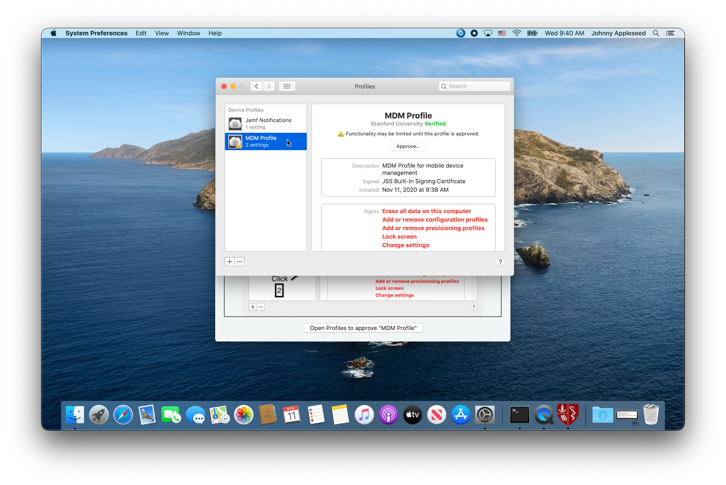Open Calendar icon showing 11

click(292, 415)
